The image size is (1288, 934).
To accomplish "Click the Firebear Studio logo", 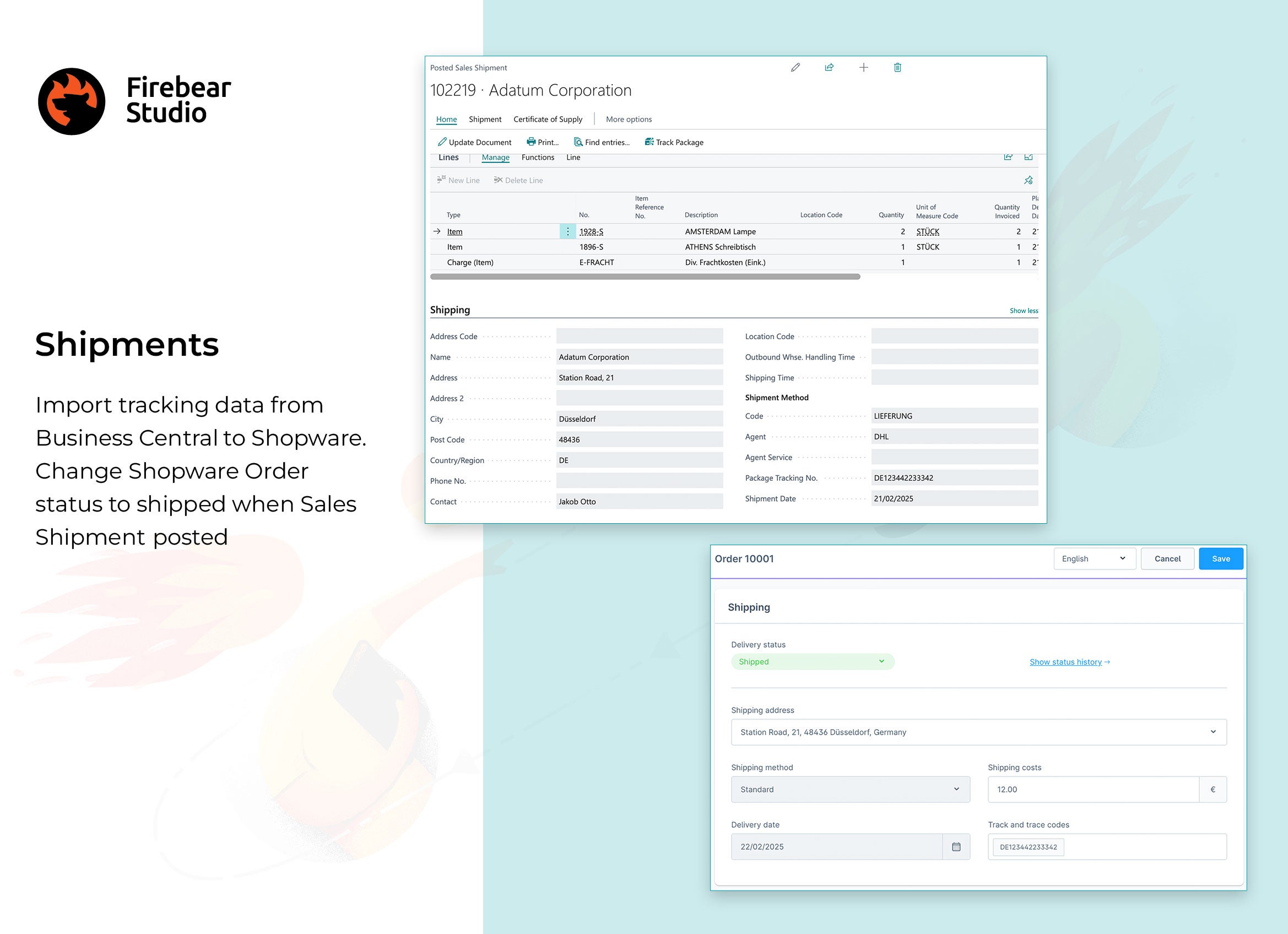I will [x=134, y=101].
